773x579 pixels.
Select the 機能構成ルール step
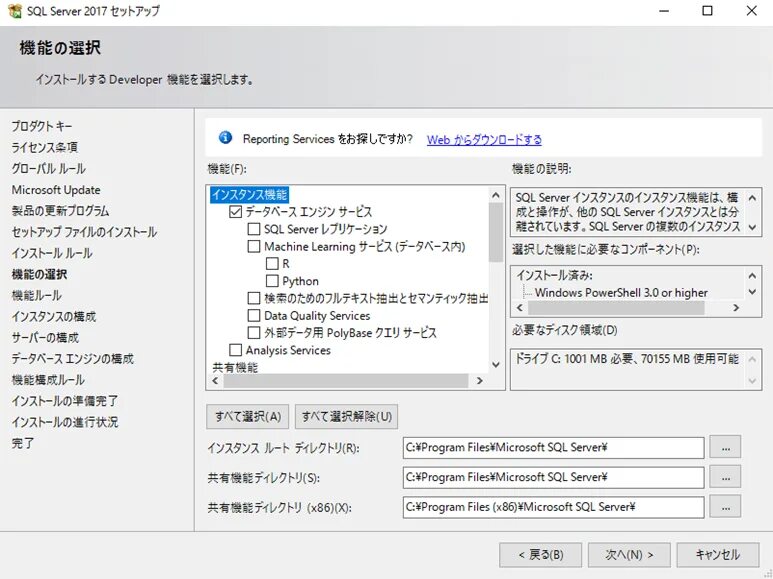click(48, 380)
